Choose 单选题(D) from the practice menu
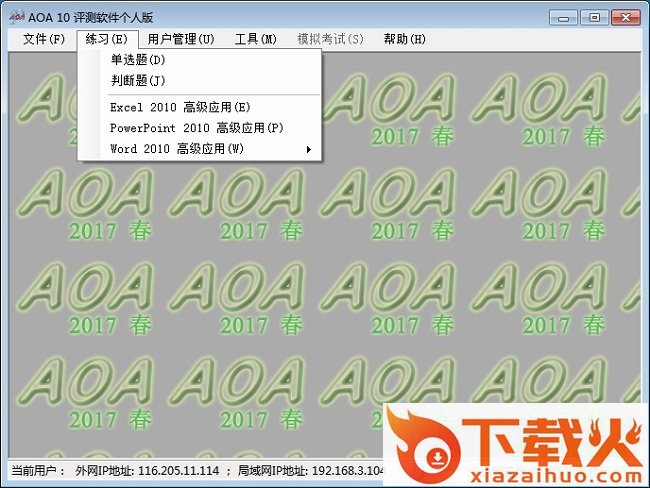Image resolution: width=650 pixels, height=488 pixels. (199, 60)
